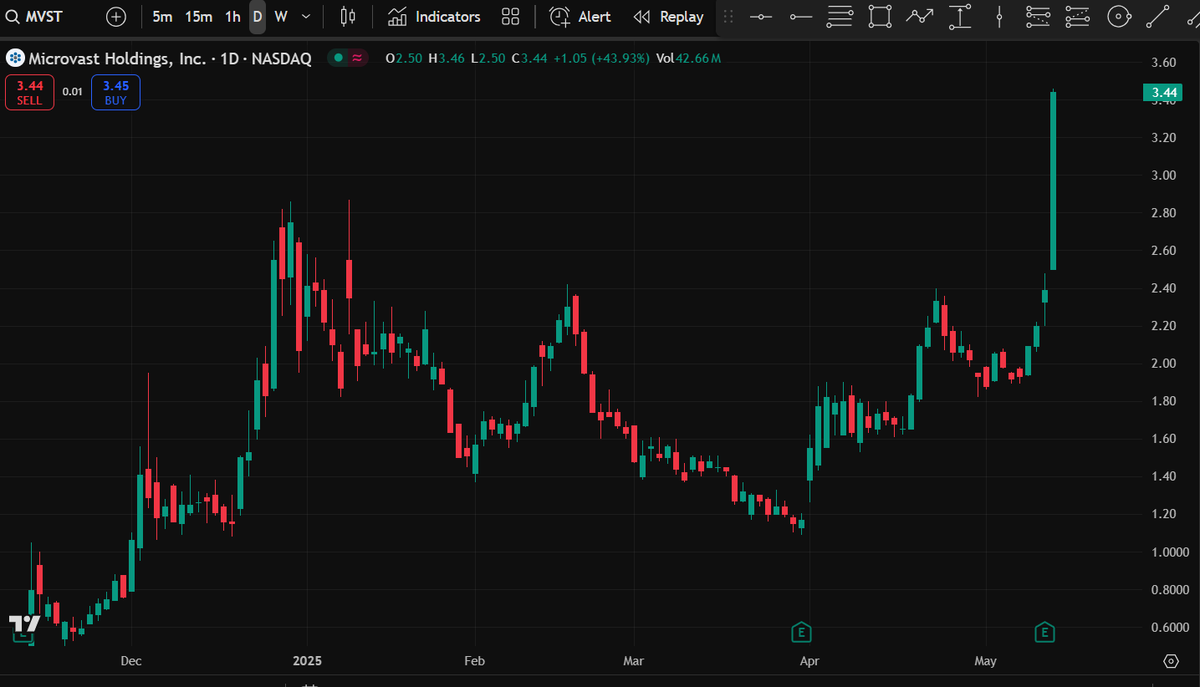
Task: Click the 0.01 spread value
Action: 73,92
